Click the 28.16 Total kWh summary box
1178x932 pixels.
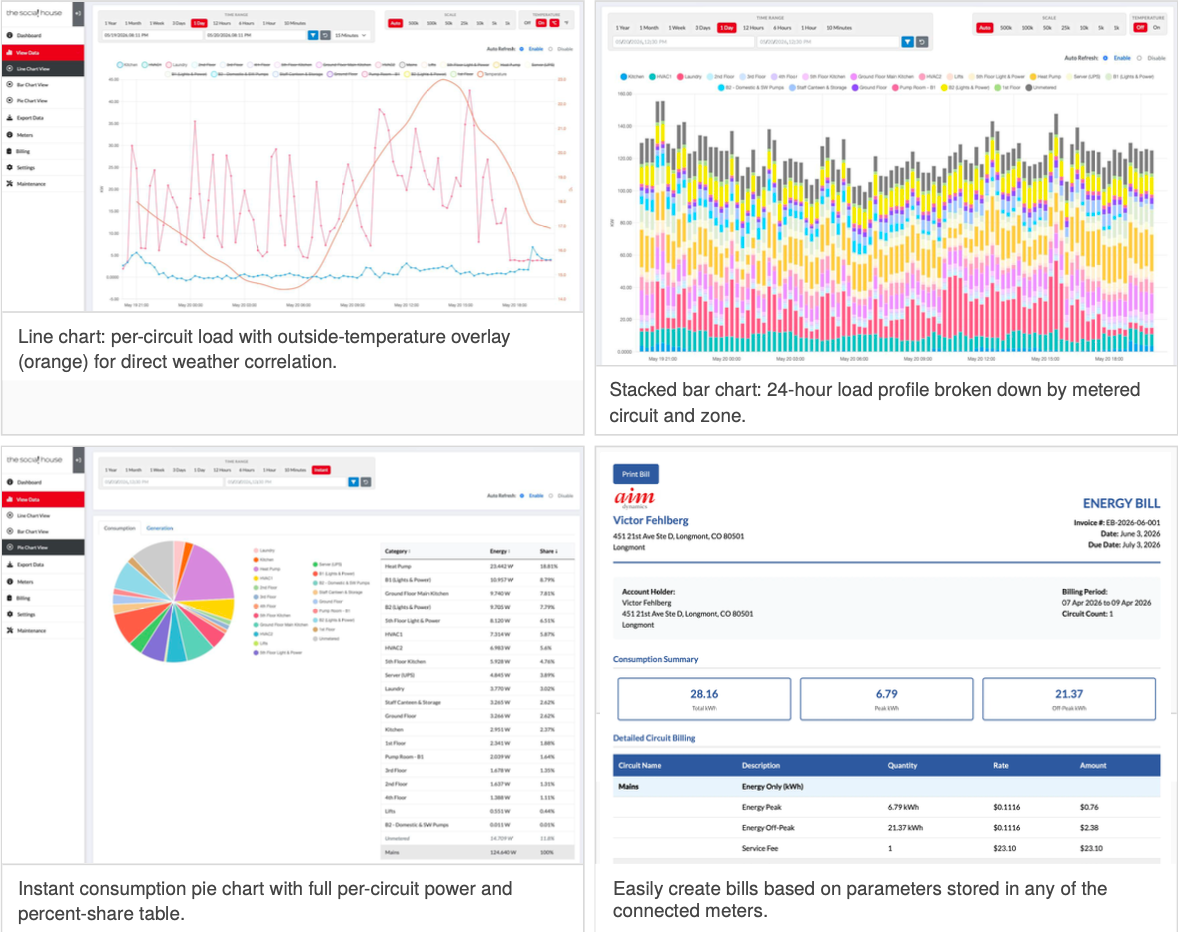[704, 699]
